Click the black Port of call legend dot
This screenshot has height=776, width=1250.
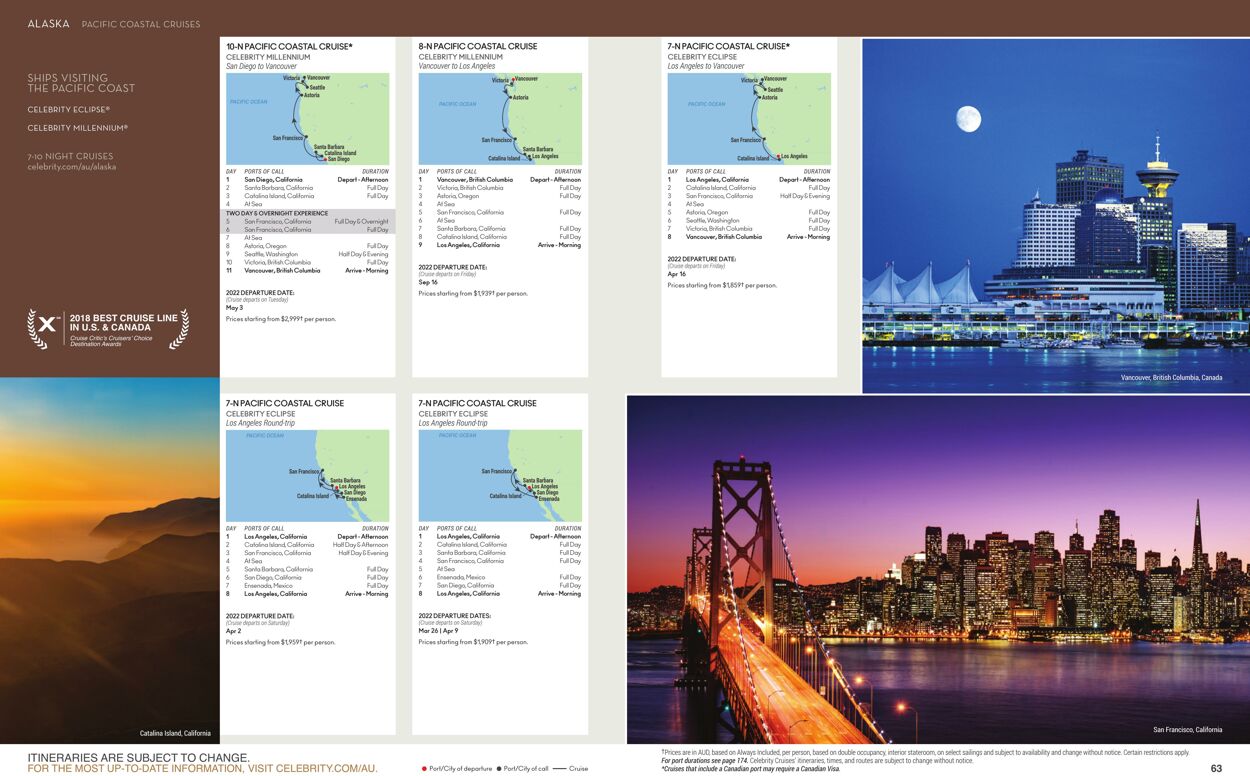pyautogui.click(x=498, y=769)
